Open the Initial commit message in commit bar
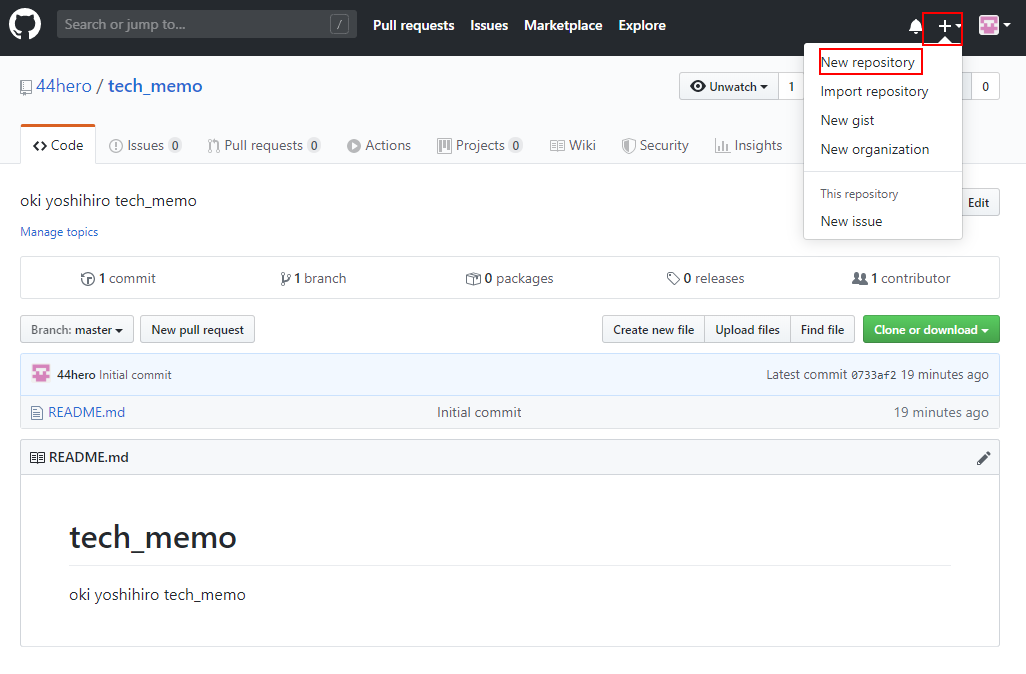1026x674 pixels. tap(135, 375)
